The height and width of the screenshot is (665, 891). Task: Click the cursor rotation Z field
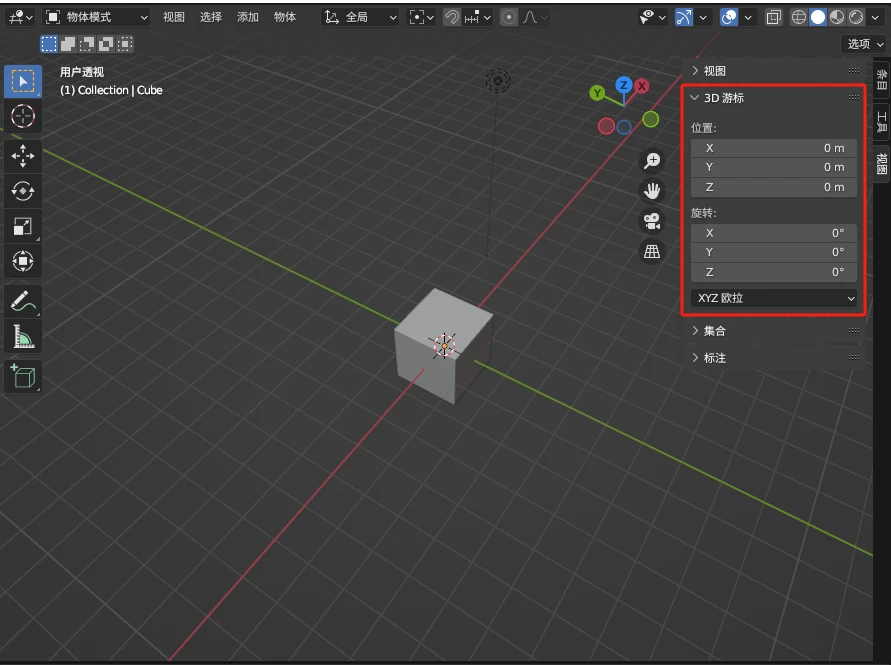774,272
